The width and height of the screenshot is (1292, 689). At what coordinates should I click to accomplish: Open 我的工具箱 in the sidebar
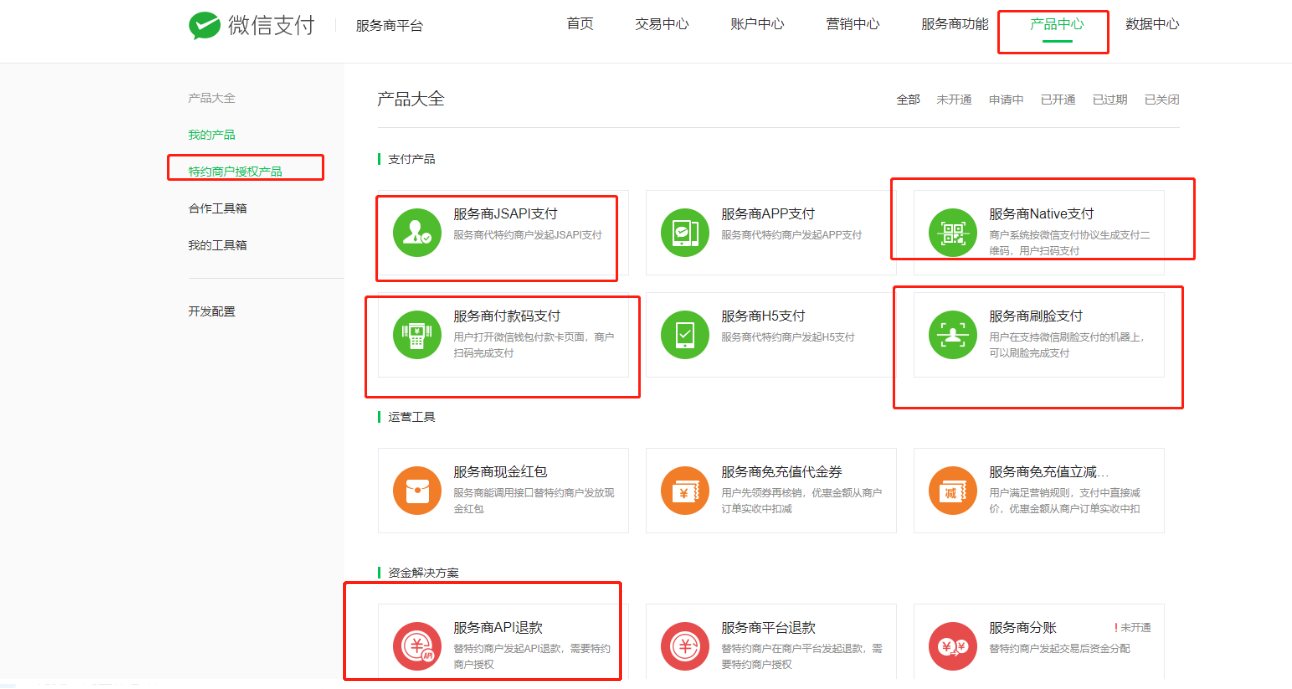(218, 246)
